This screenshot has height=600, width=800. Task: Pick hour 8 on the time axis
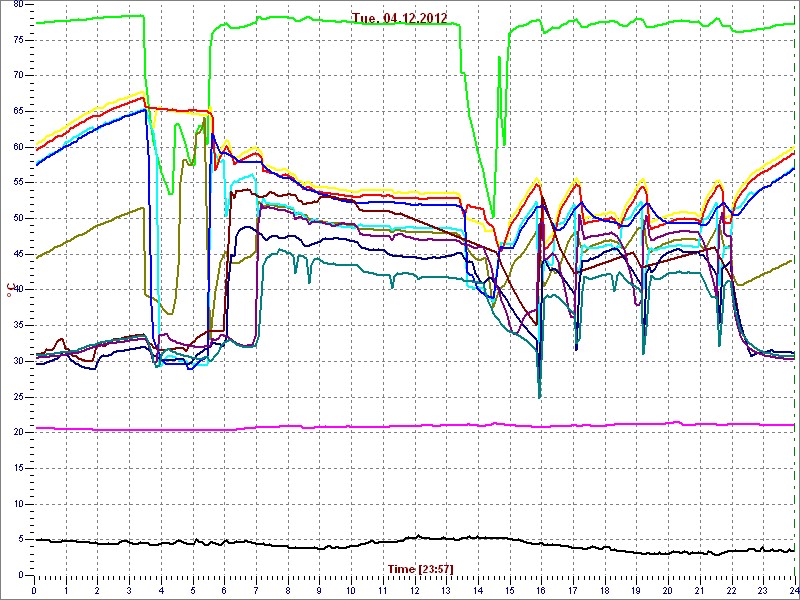click(x=287, y=591)
